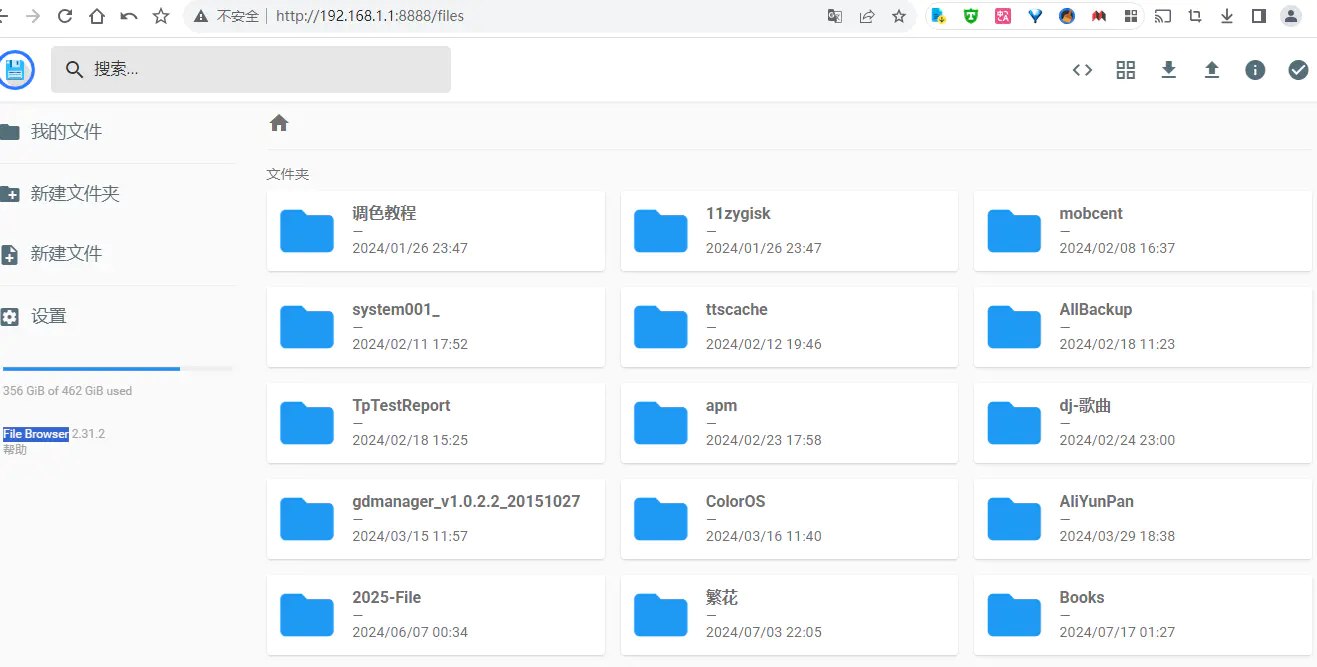The image size is (1317, 667).
Task: Open the dj-歌曲 folder
Action: tap(1143, 423)
